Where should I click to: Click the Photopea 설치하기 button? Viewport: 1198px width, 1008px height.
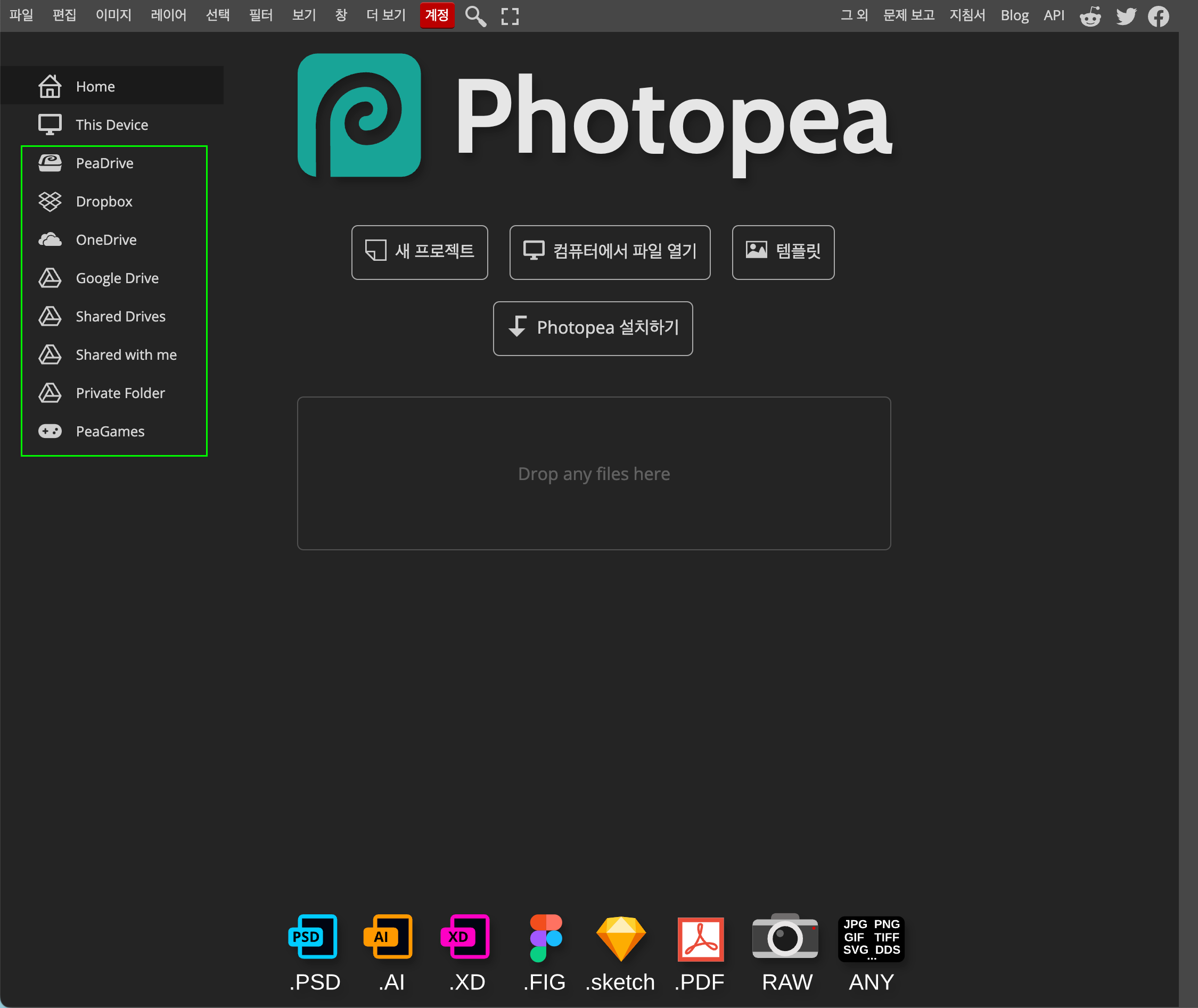(x=593, y=328)
